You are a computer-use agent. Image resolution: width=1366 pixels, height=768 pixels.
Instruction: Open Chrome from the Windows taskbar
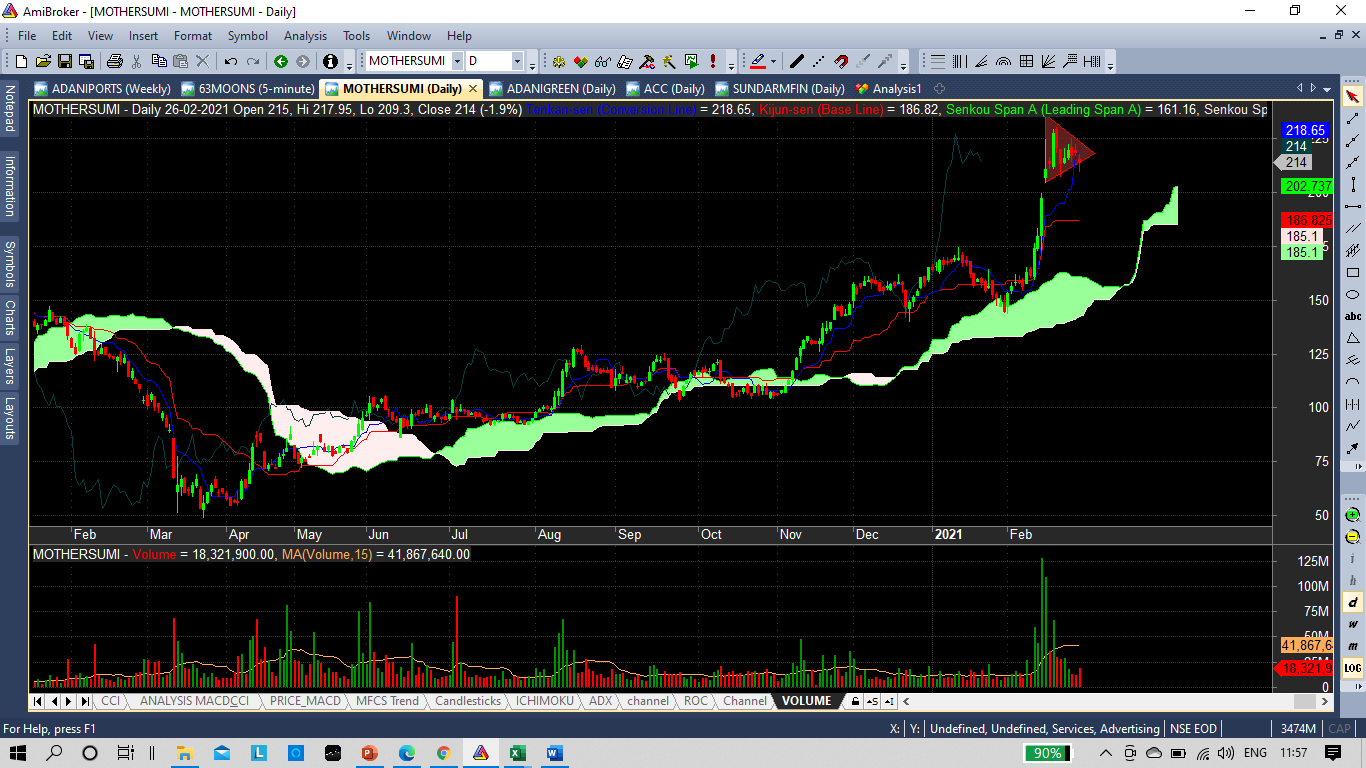click(x=443, y=752)
